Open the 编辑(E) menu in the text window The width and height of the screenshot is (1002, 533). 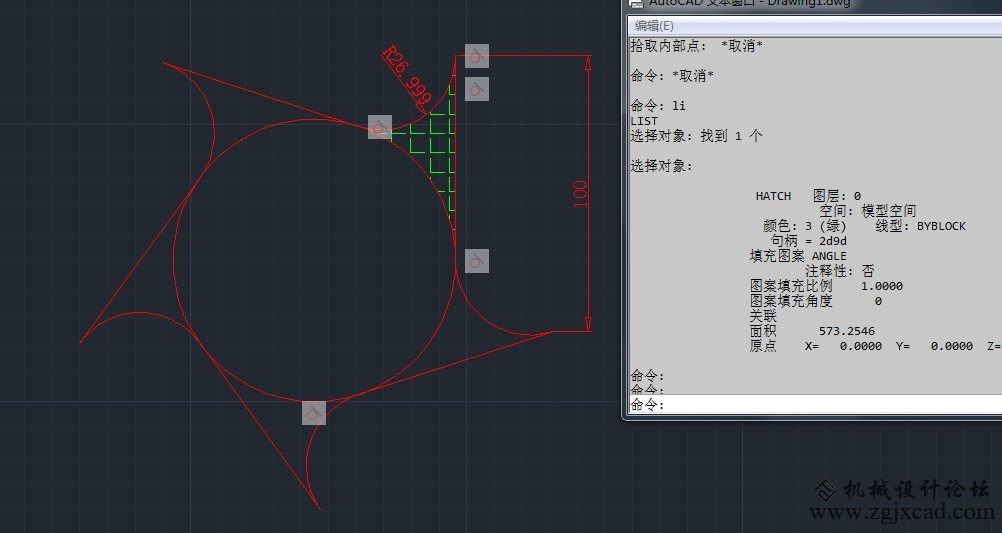point(654,26)
